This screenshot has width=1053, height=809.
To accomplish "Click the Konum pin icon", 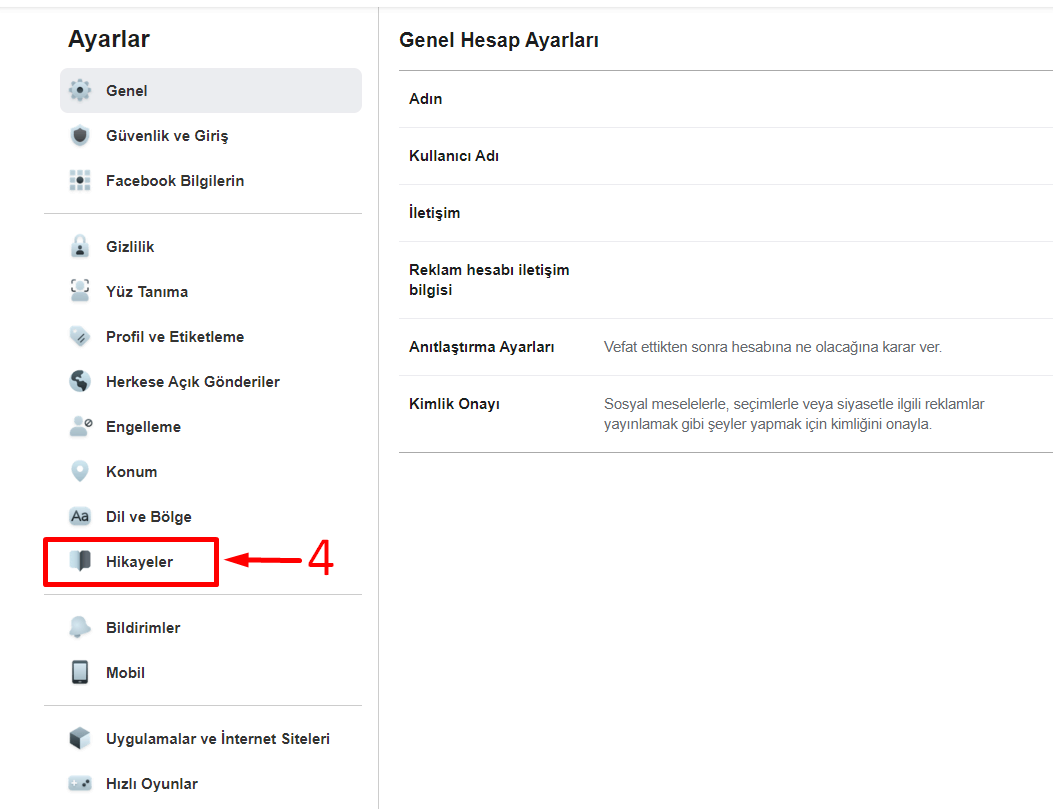I will click(80, 472).
